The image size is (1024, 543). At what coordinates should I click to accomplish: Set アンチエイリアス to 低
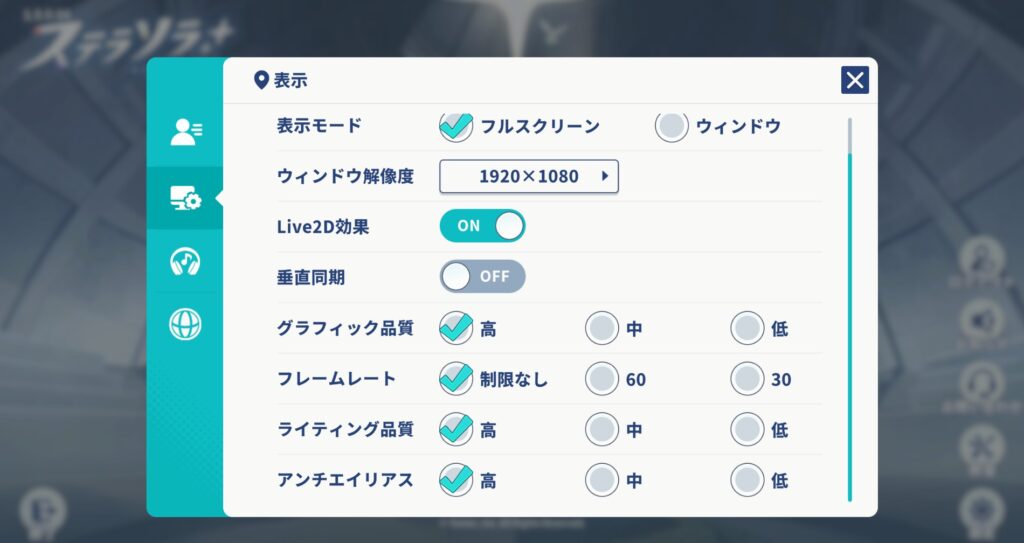[x=747, y=480]
